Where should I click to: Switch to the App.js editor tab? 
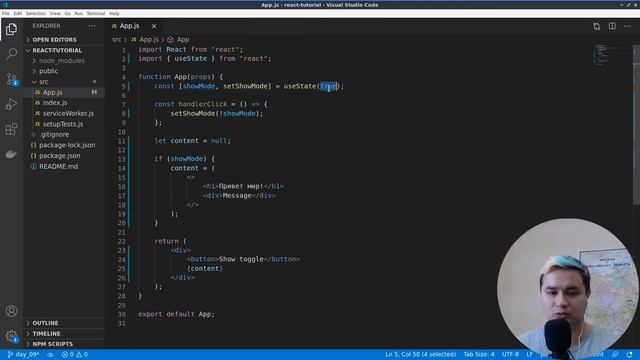pos(129,26)
